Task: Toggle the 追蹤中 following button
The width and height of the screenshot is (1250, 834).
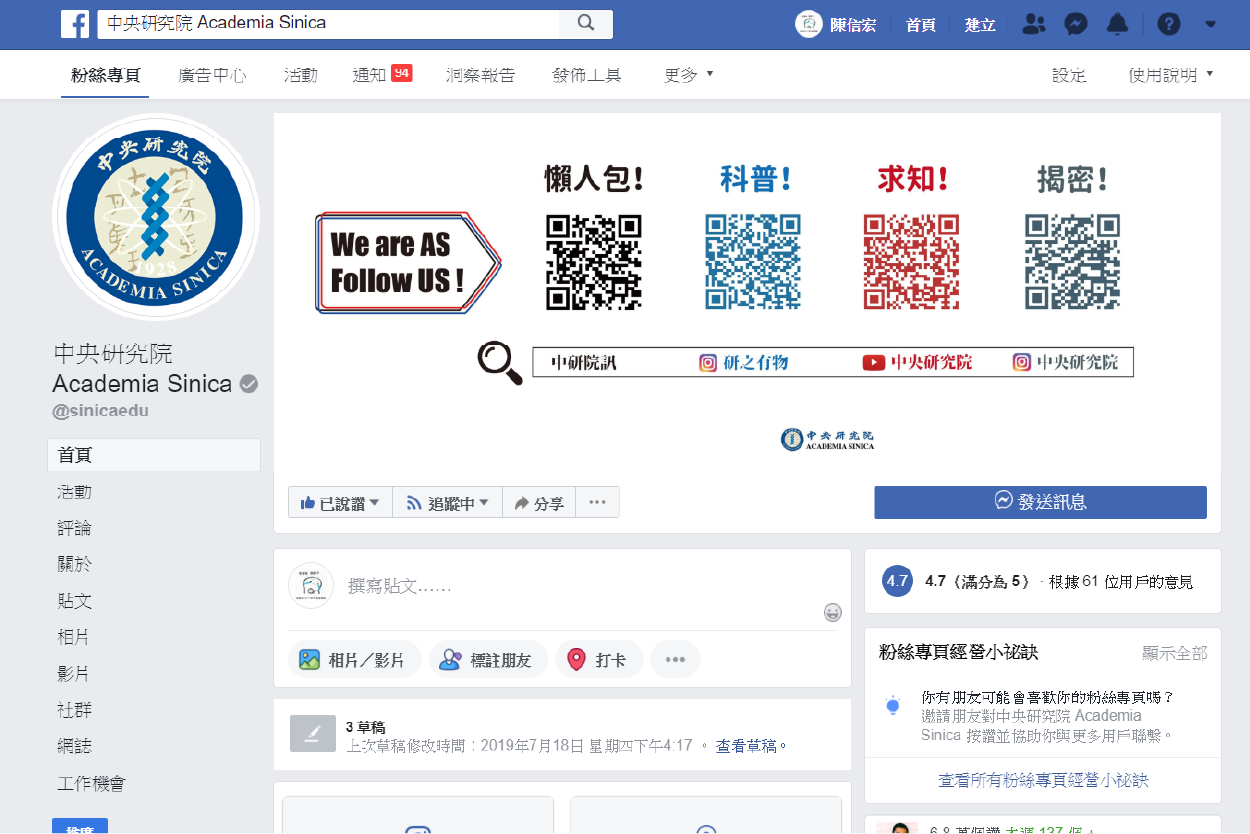Action: click(447, 503)
